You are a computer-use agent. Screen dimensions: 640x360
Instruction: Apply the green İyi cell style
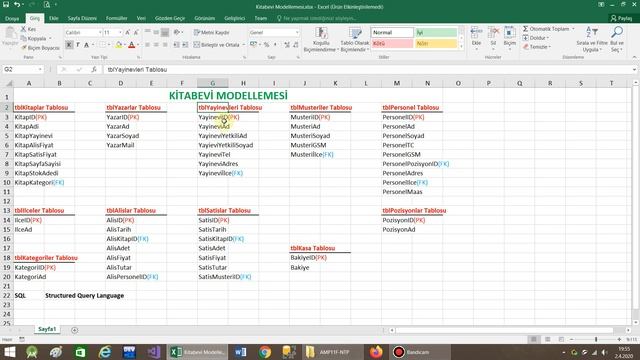point(436,32)
